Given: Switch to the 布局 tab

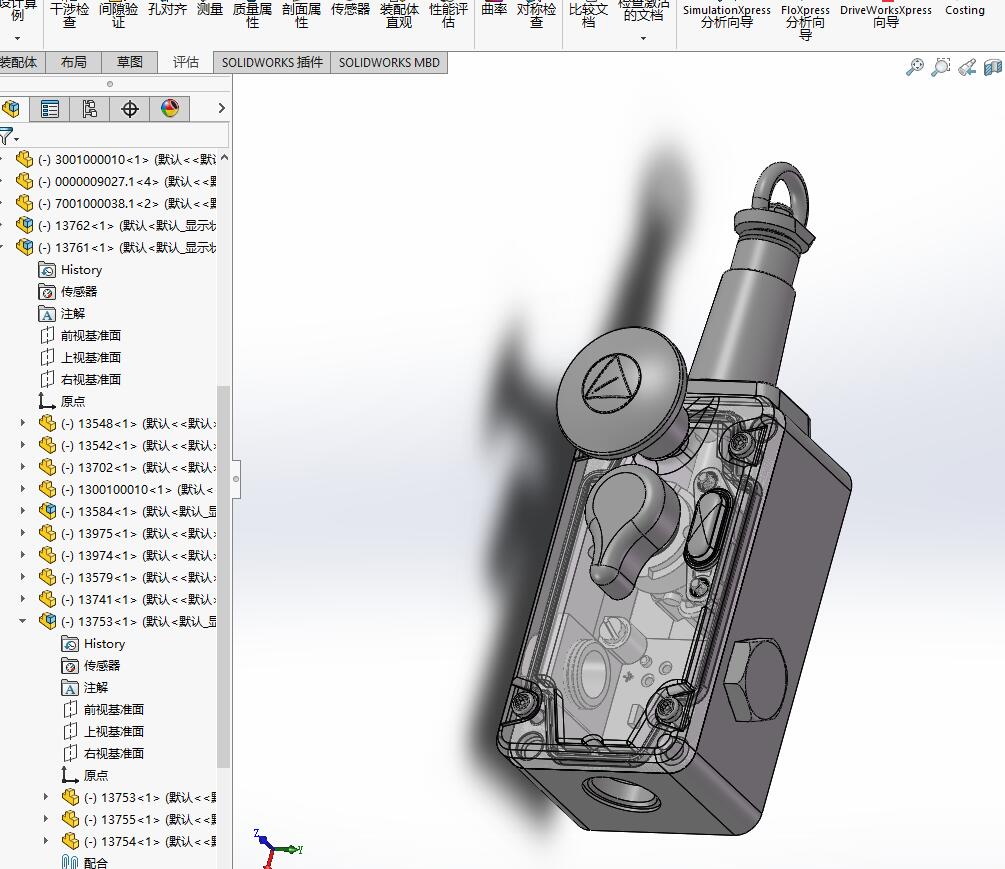Looking at the screenshot, I should (x=74, y=62).
